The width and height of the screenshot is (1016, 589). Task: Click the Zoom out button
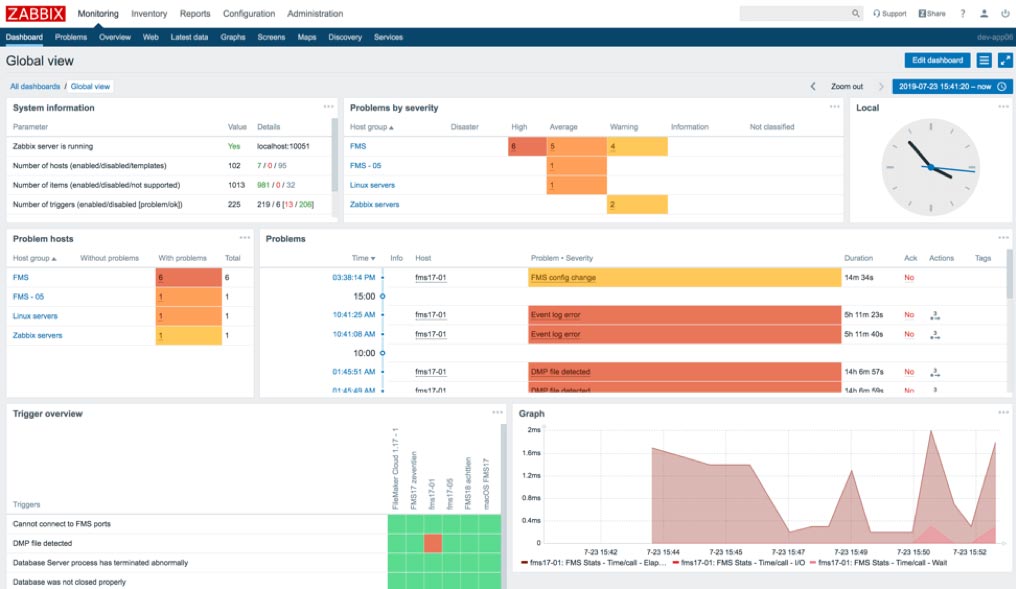point(847,86)
